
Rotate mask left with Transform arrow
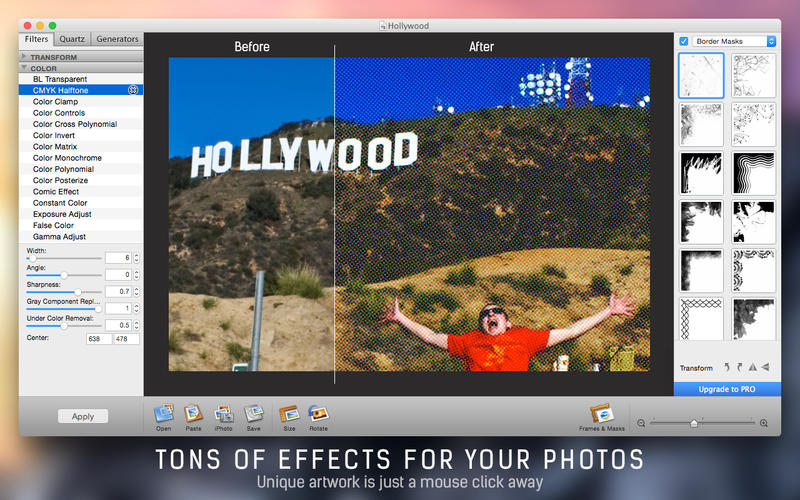(727, 368)
